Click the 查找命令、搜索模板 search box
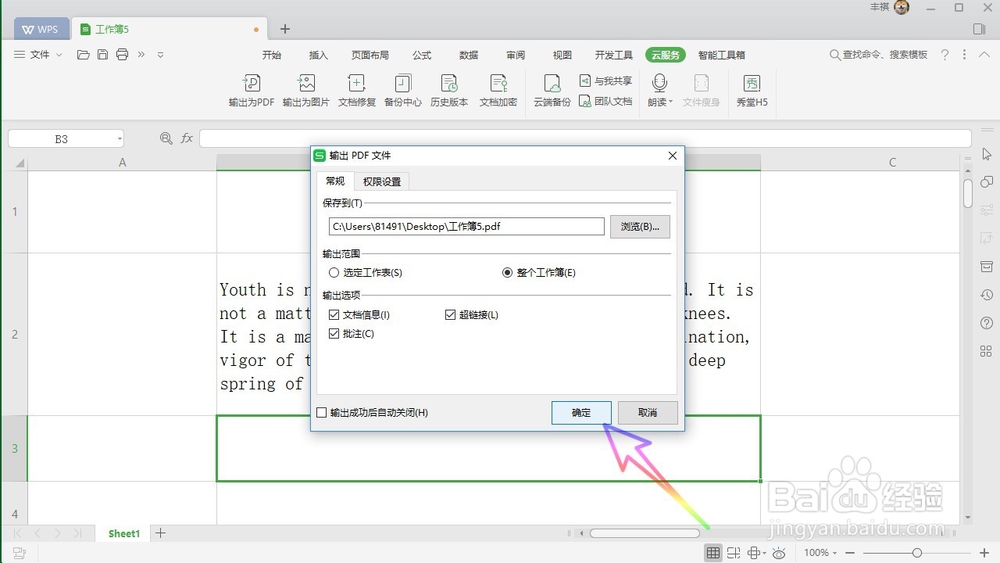 878,55
